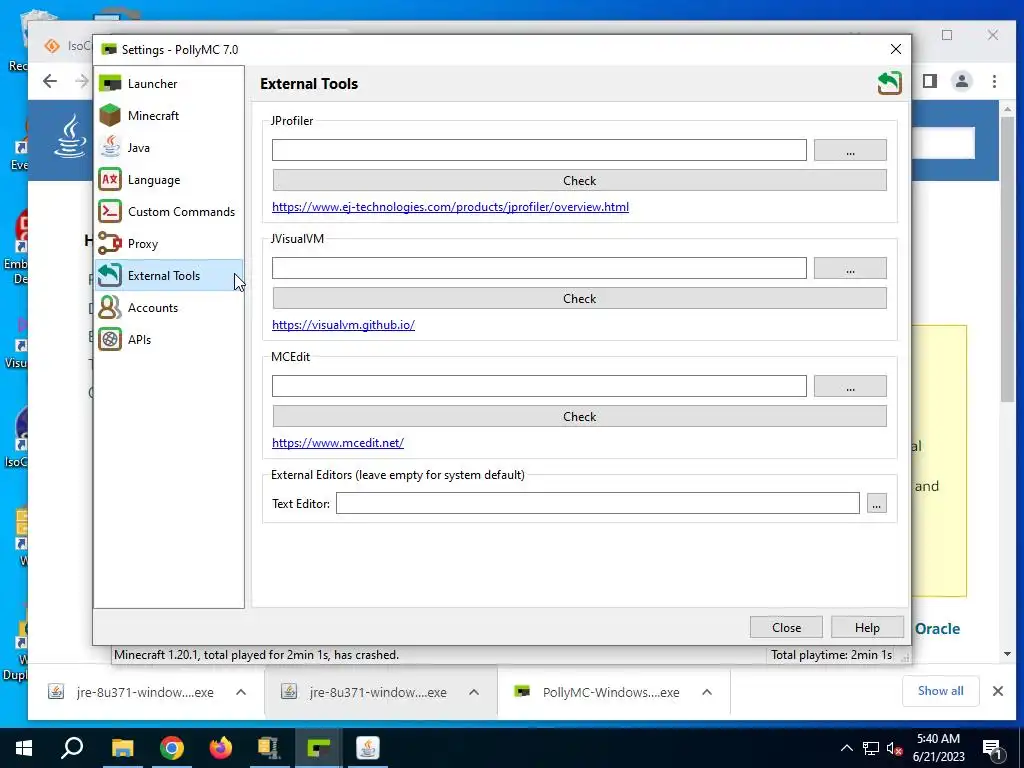Switch to Chrome in the taskbar
Viewport: 1024px width, 768px height.
click(171, 748)
